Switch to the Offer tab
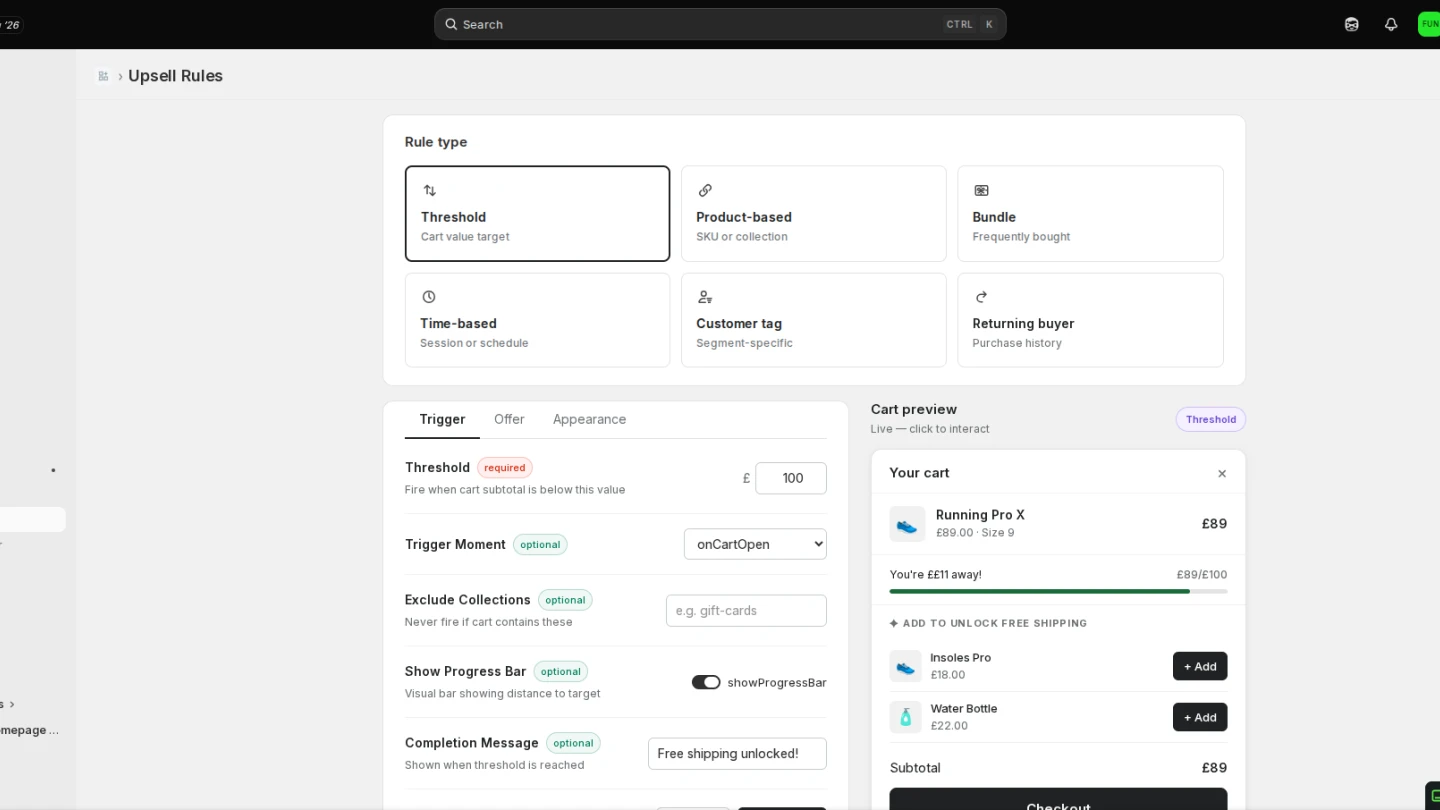 [x=509, y=419]
